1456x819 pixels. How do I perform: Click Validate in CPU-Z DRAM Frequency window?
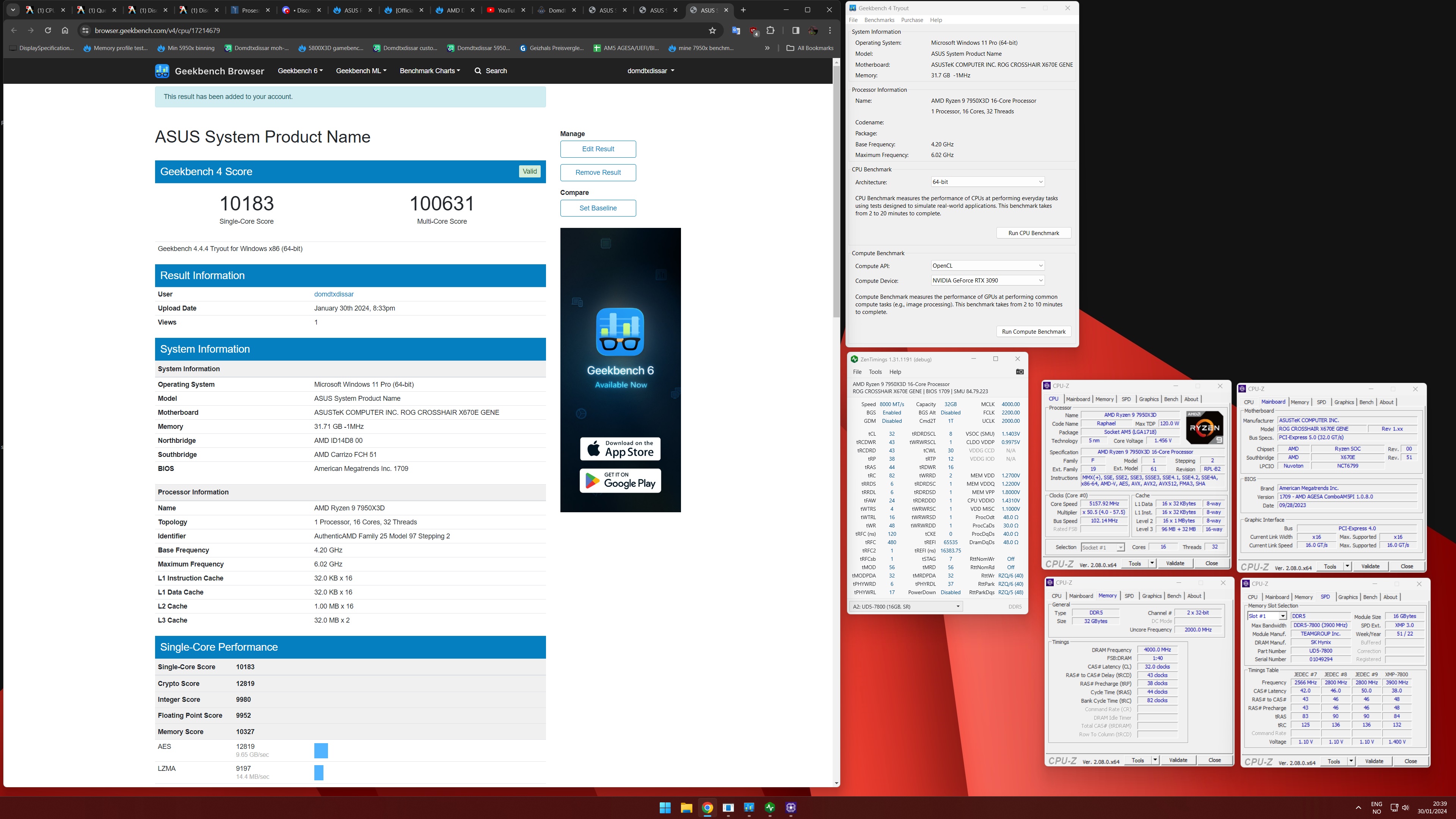1177,760
